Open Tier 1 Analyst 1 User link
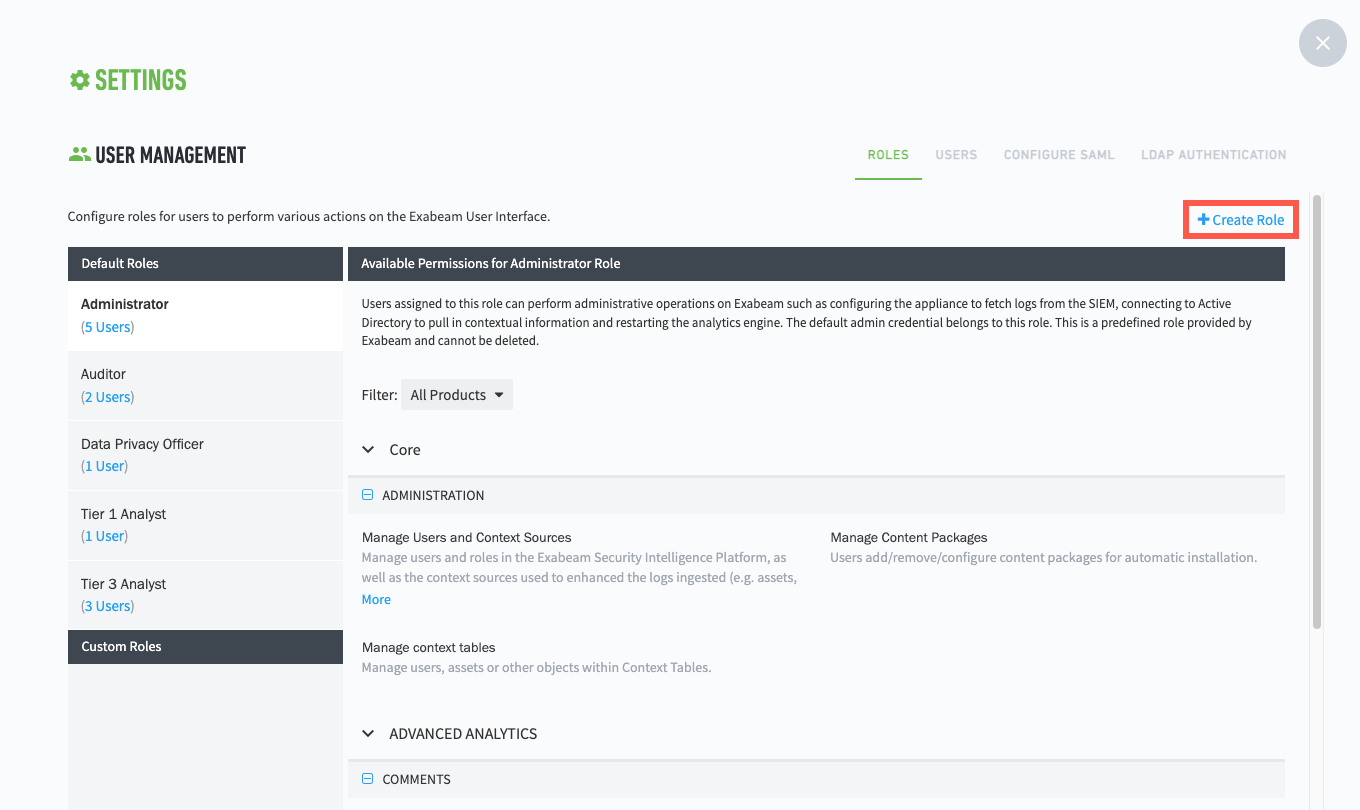Viewport: 1360px width, 810px height. [104, 536]
